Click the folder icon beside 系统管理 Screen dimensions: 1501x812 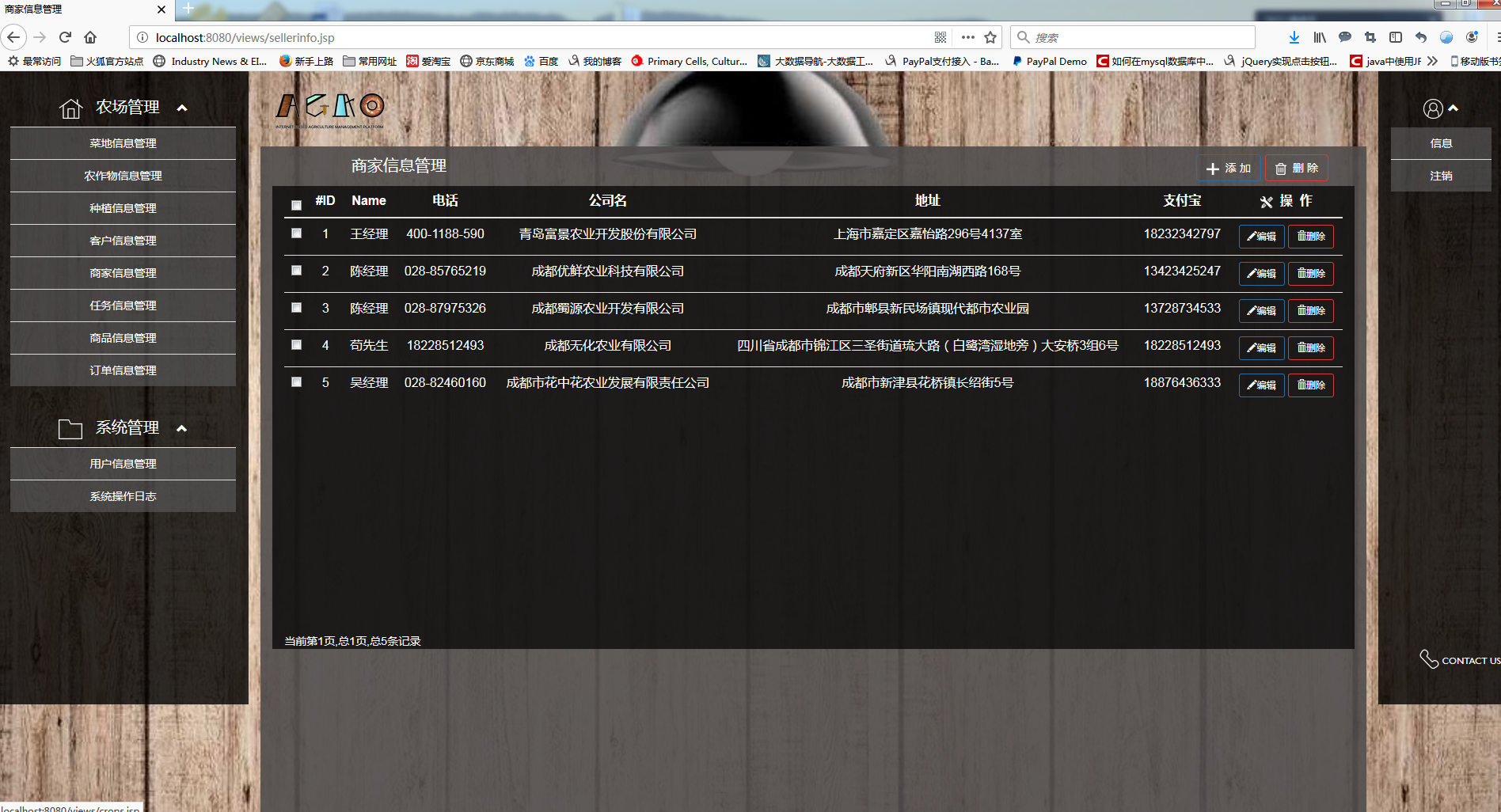tap(70, 429)
